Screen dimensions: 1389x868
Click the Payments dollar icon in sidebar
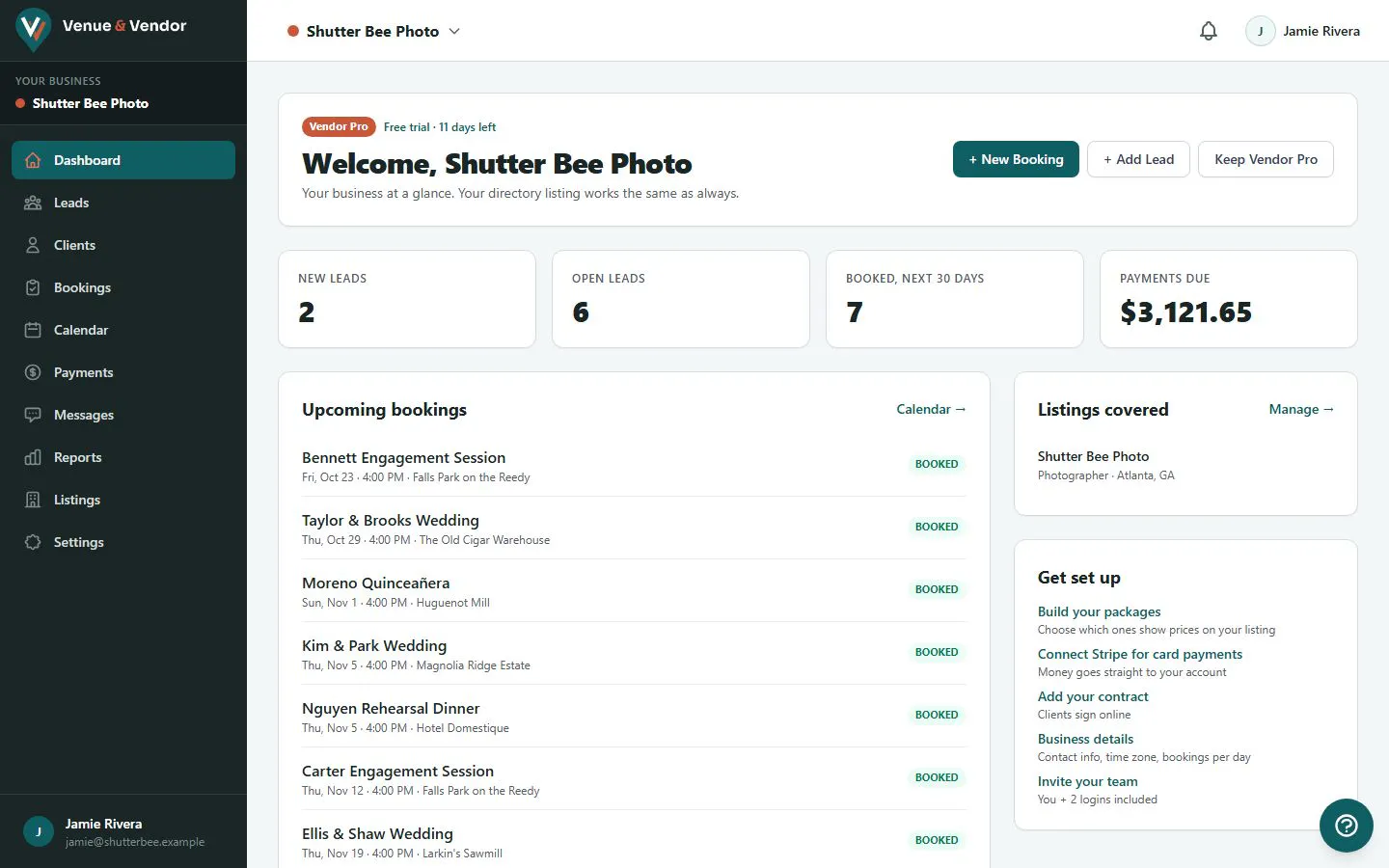[33, 372]
